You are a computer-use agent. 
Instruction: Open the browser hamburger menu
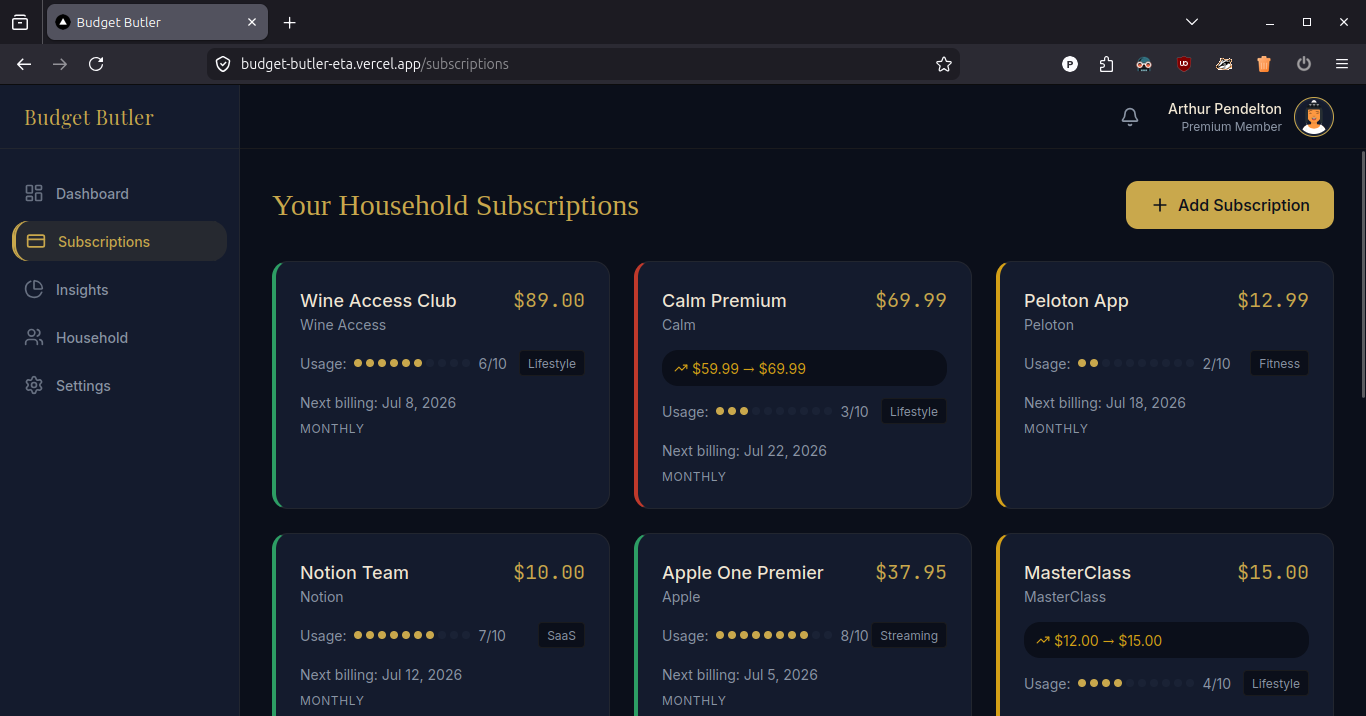click(x=1342, y=64)
